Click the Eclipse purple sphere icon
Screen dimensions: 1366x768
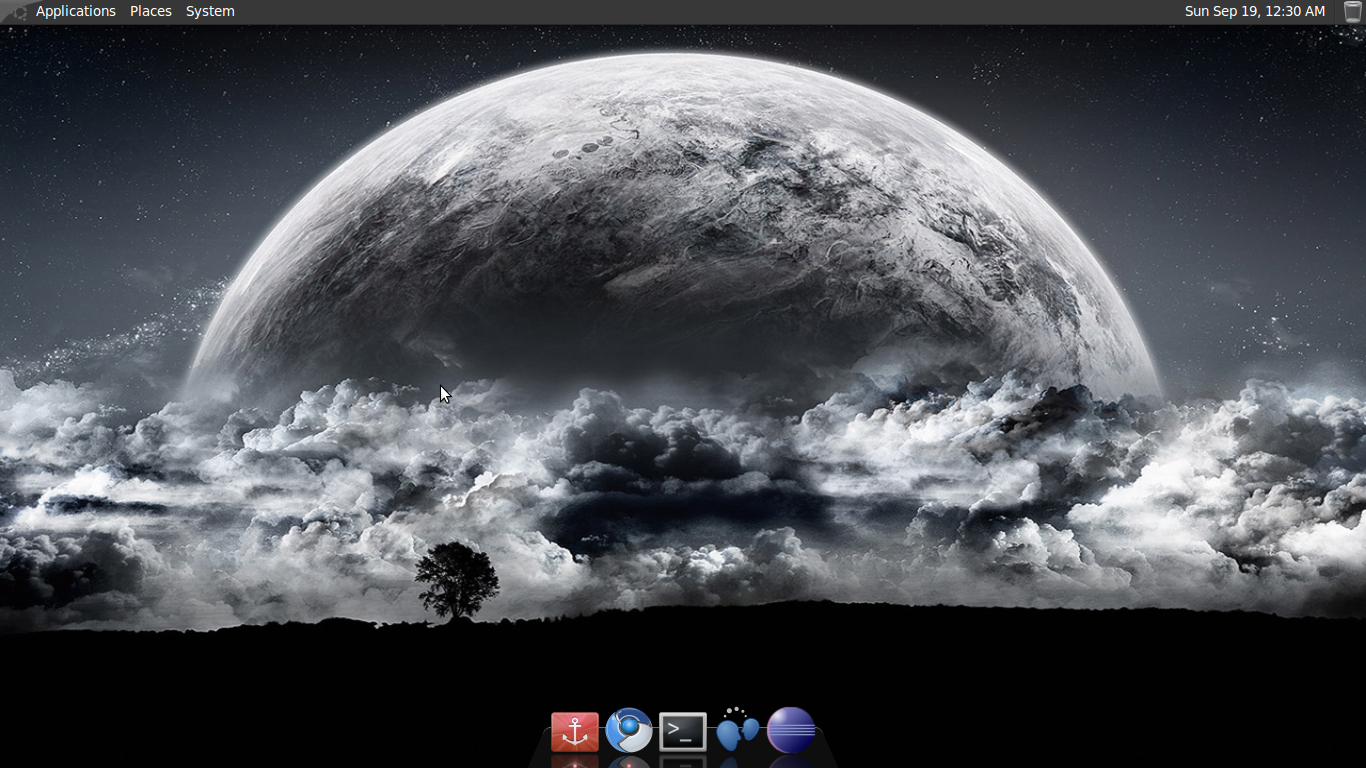pyautogui.click(x=791, y=731)
